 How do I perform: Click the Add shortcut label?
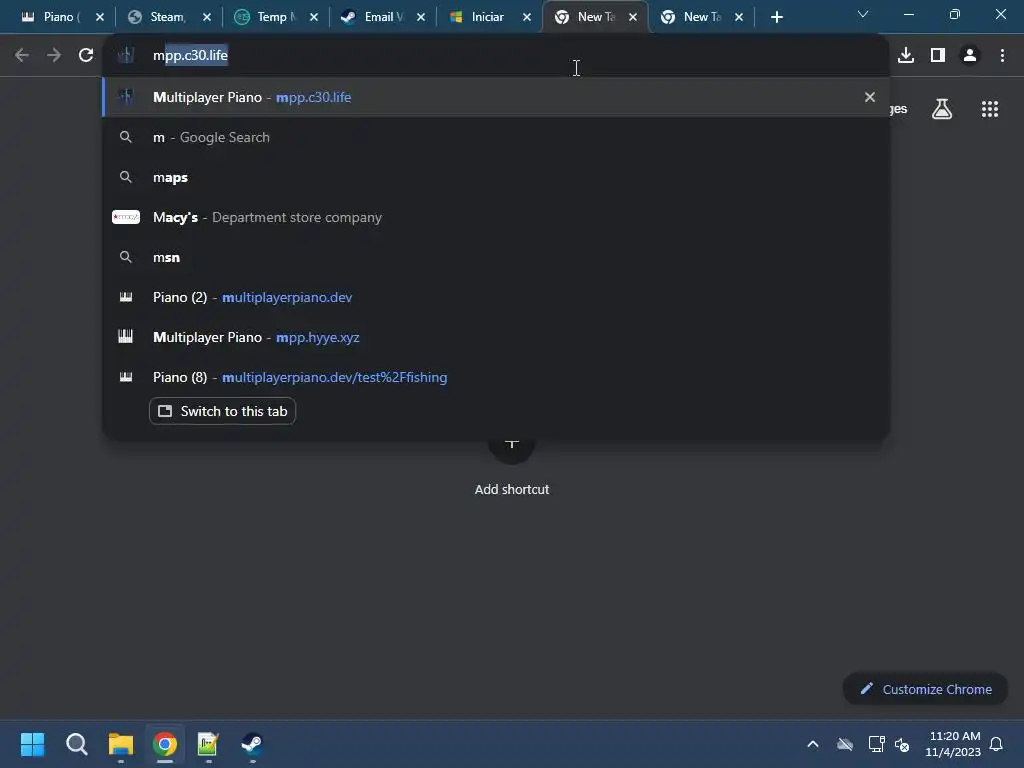pyautogui.click(x=512, y=489)
